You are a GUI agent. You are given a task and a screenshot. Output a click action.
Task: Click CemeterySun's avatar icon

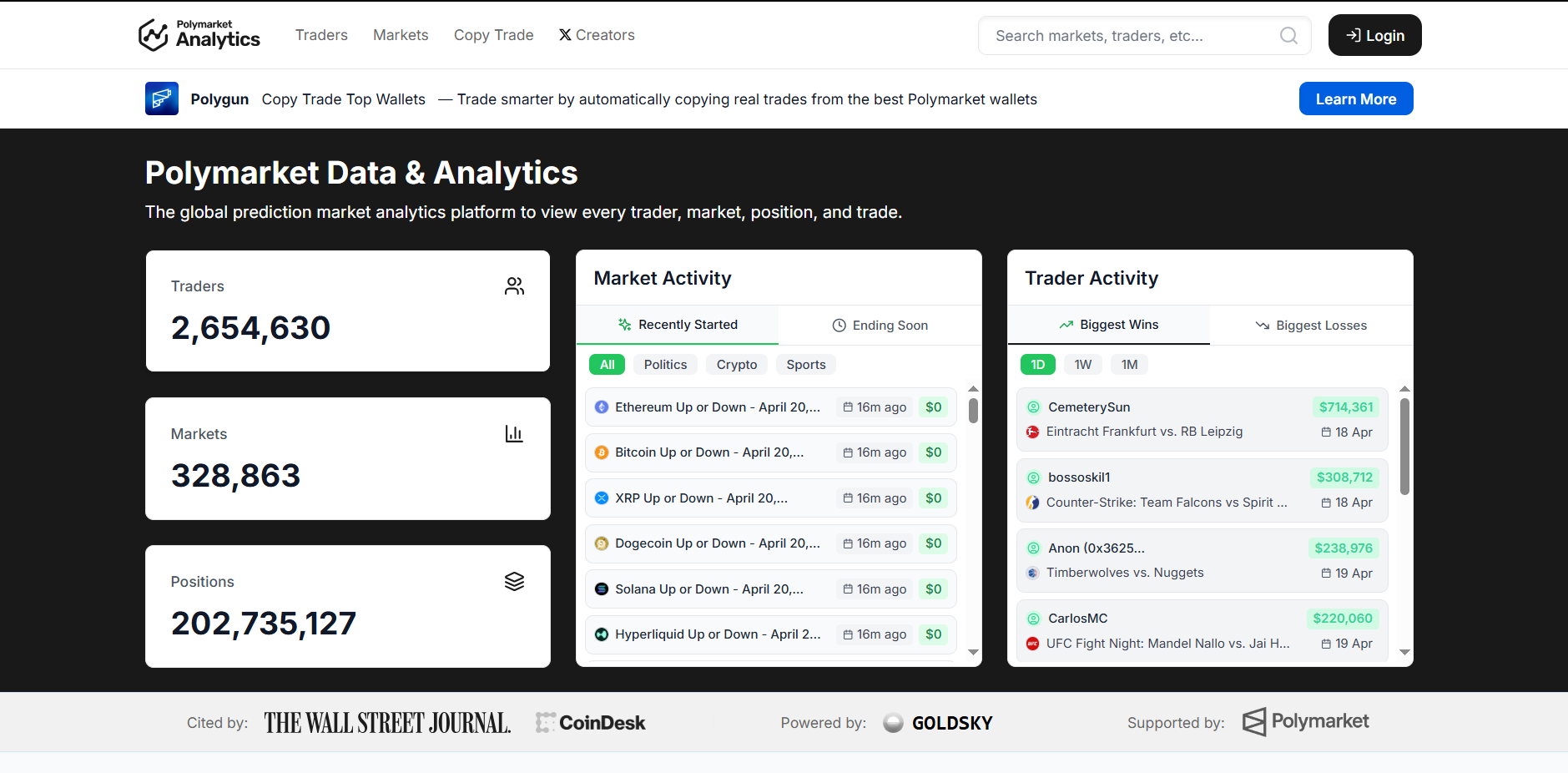click(x=1033, y=407)
